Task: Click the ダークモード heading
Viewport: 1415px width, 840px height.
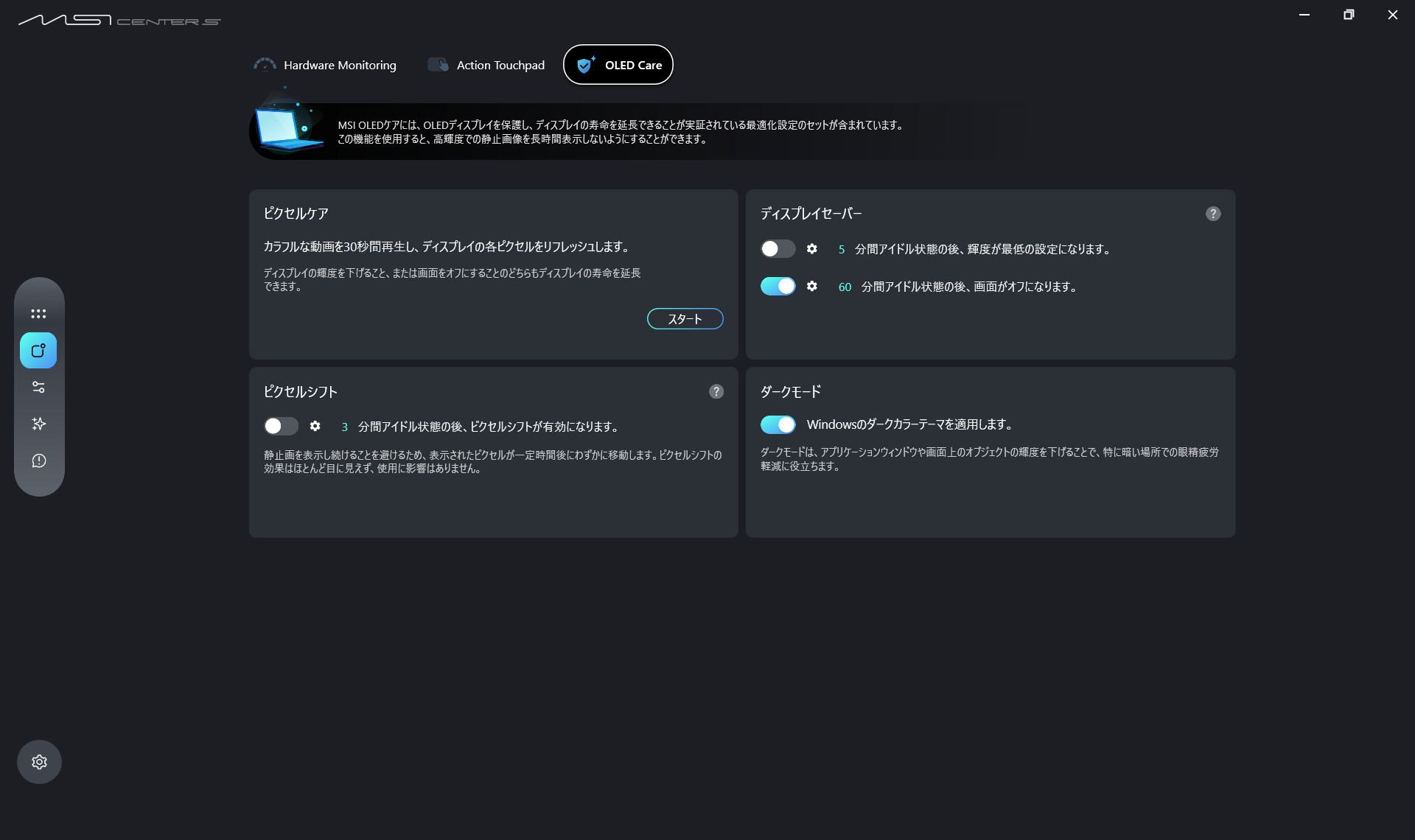Action: tap(791, 391)
